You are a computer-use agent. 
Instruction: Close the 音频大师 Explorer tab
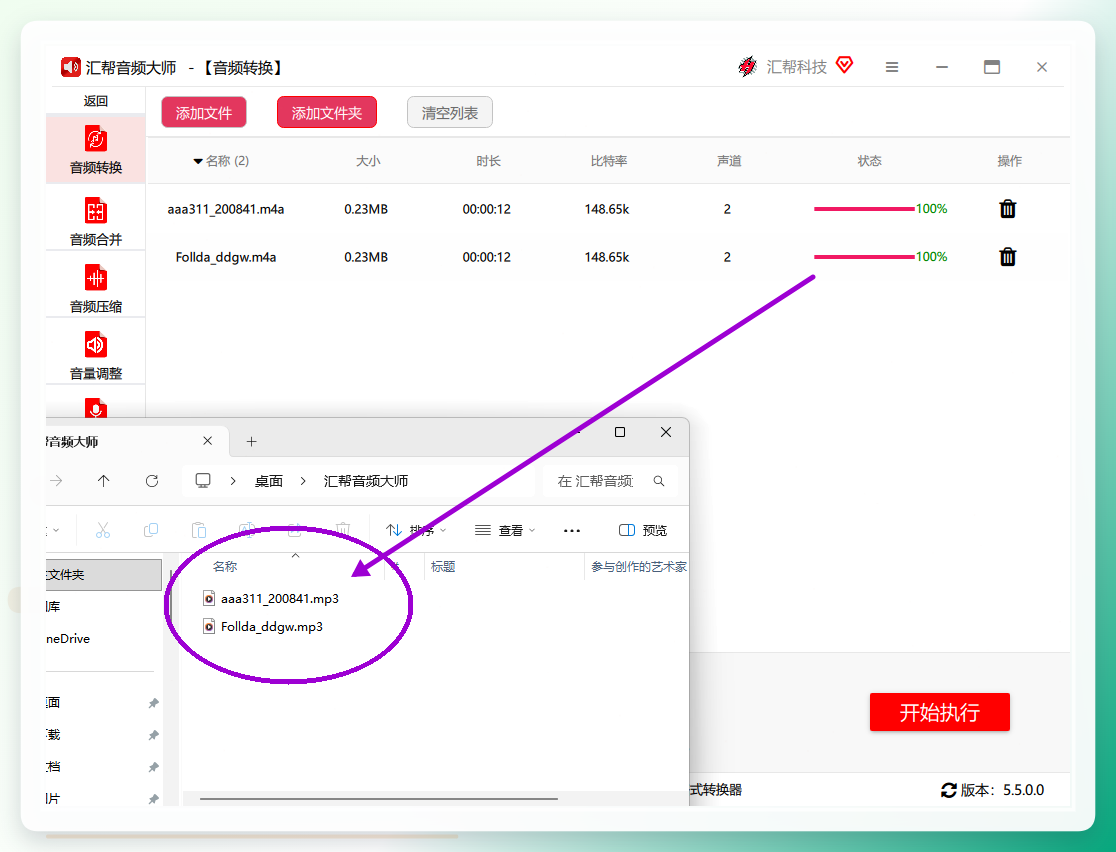coord(207,441)
